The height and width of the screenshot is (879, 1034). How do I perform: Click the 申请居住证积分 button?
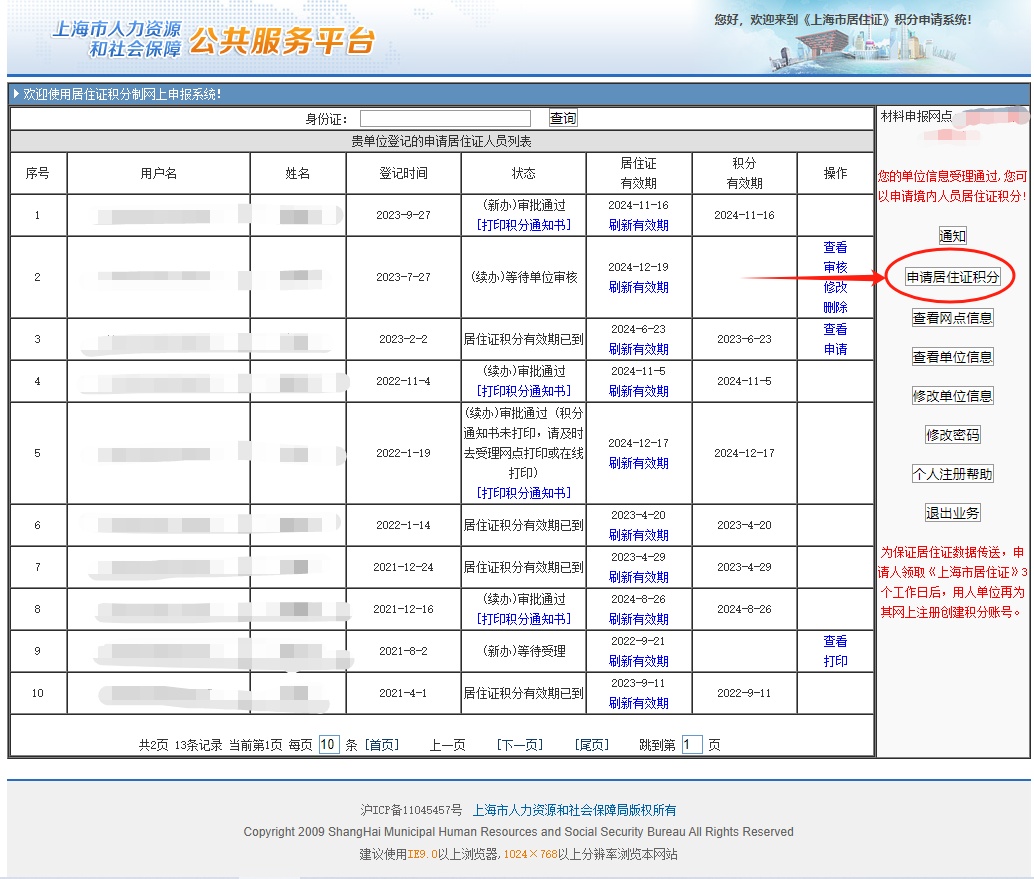(952, 277)
